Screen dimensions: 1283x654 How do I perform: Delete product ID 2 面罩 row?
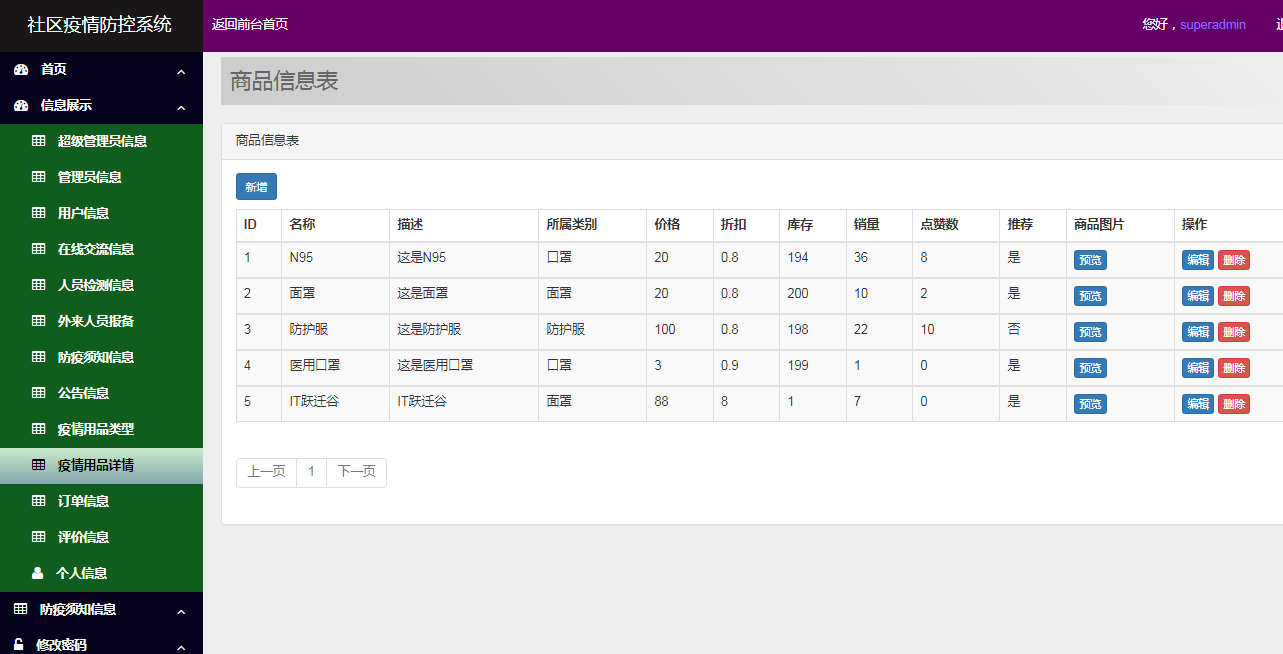click(x=1234, y=296)
